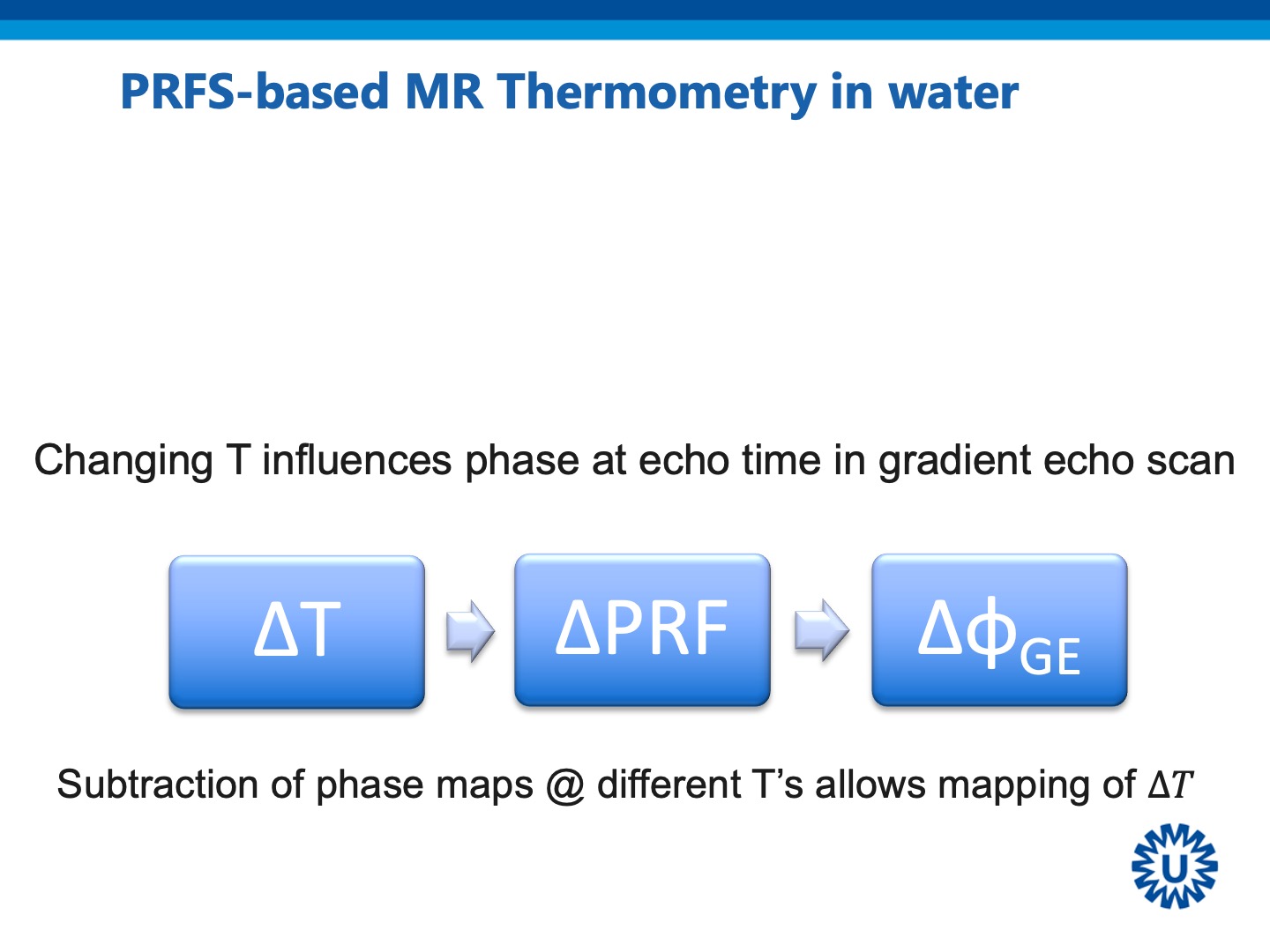Click the words 'gradient echo scan'
Screen dimensions: 1270x952
click(1057, 461)
